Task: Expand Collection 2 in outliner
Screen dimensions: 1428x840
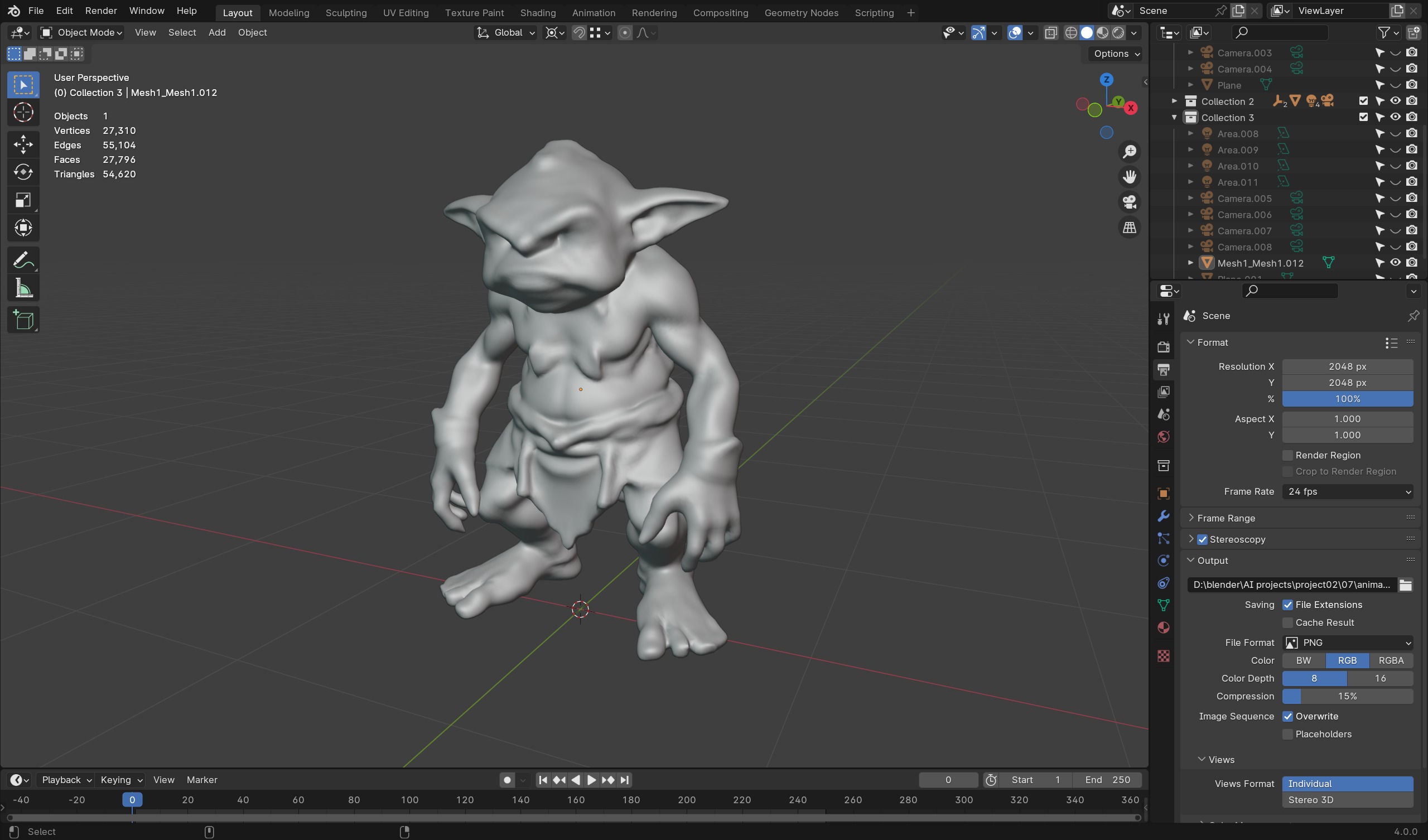Action: point(1174,101)
